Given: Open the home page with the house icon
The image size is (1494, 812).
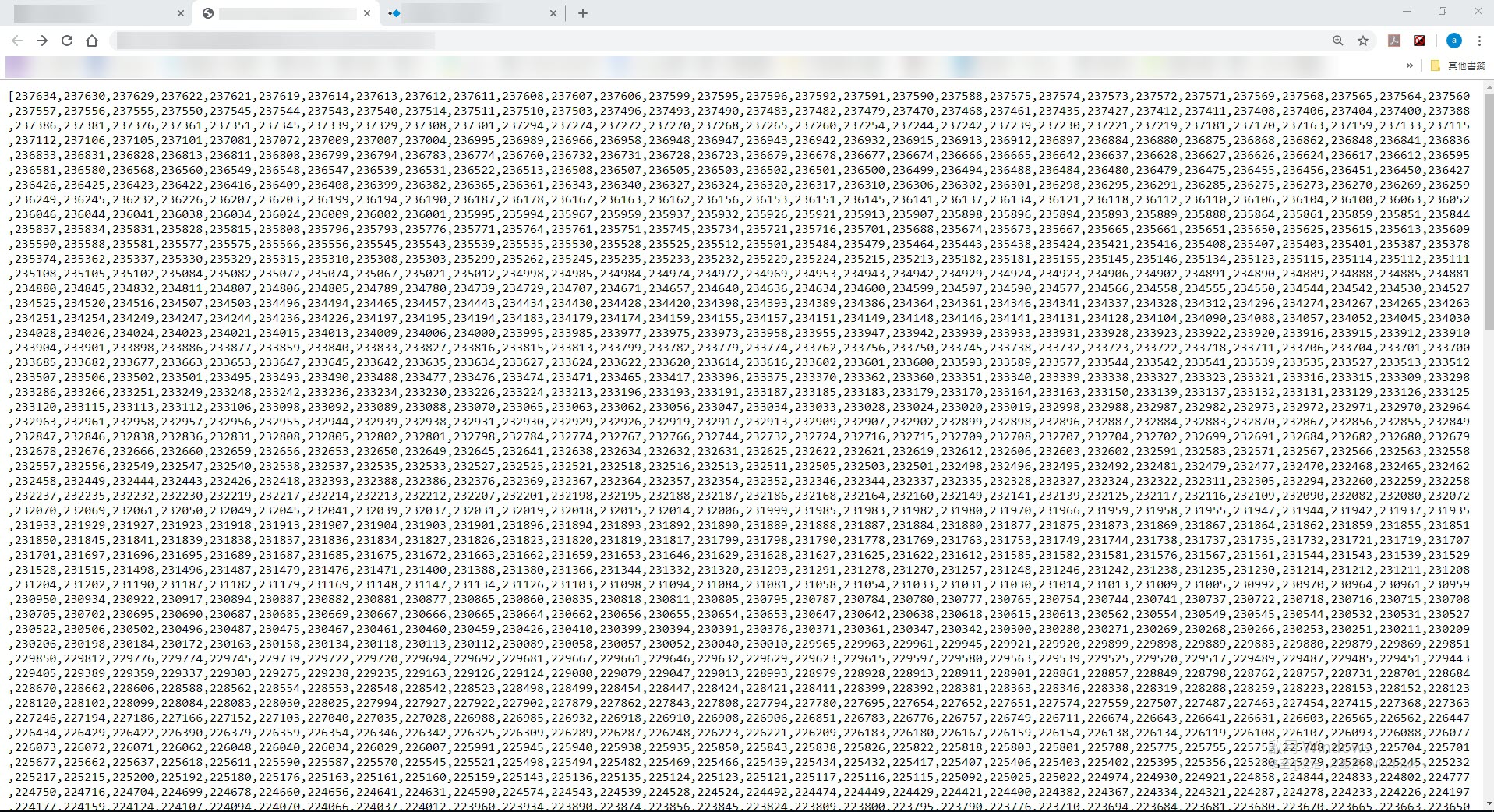Looking at the screenshot, I should [92, 41].
